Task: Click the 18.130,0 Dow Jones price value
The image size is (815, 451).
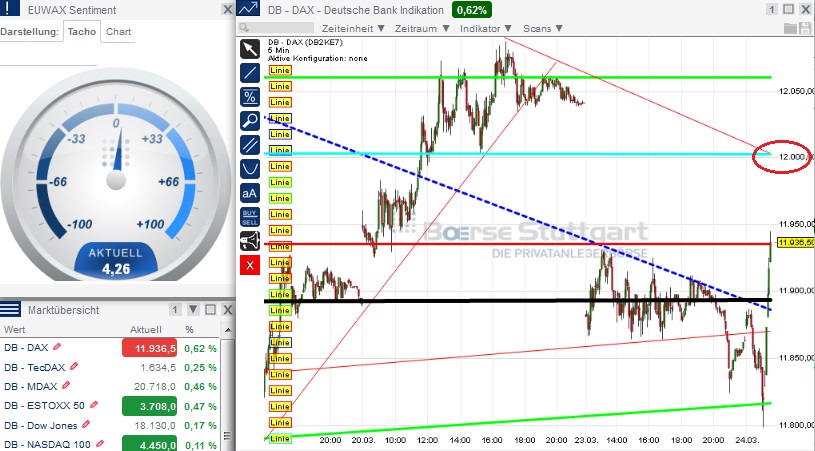Action: [155, 426]
